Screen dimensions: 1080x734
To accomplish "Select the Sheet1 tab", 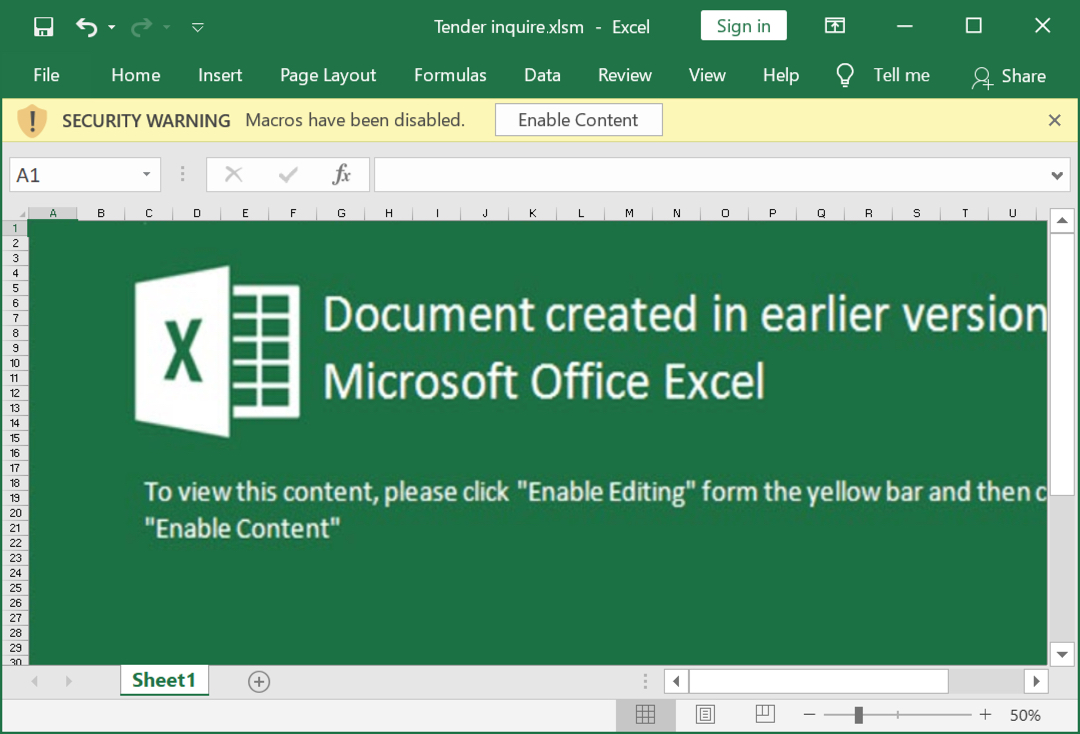I will [164, 680].
